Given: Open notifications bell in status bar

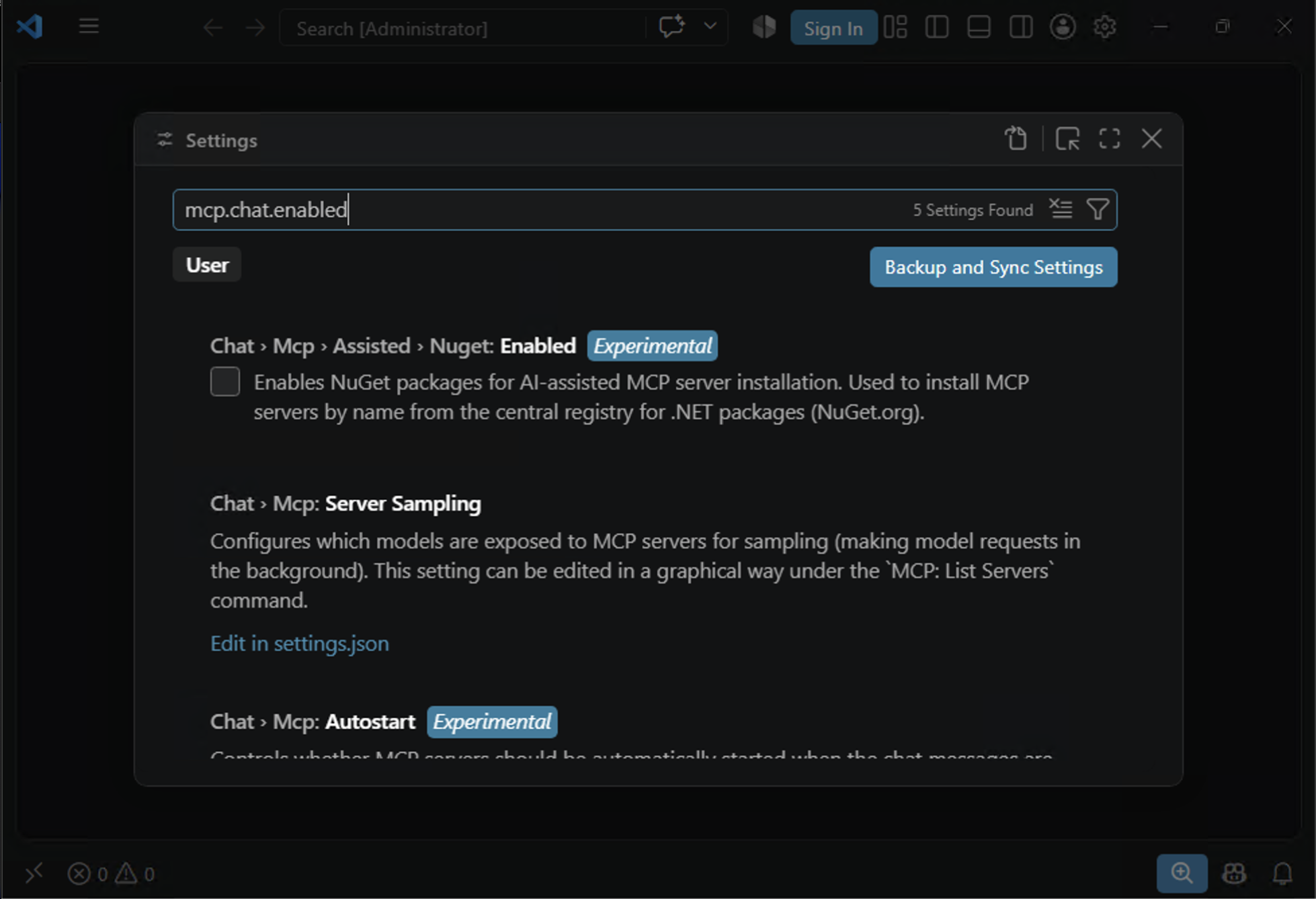Looking at the screenshot, I should pos(1282,873).
